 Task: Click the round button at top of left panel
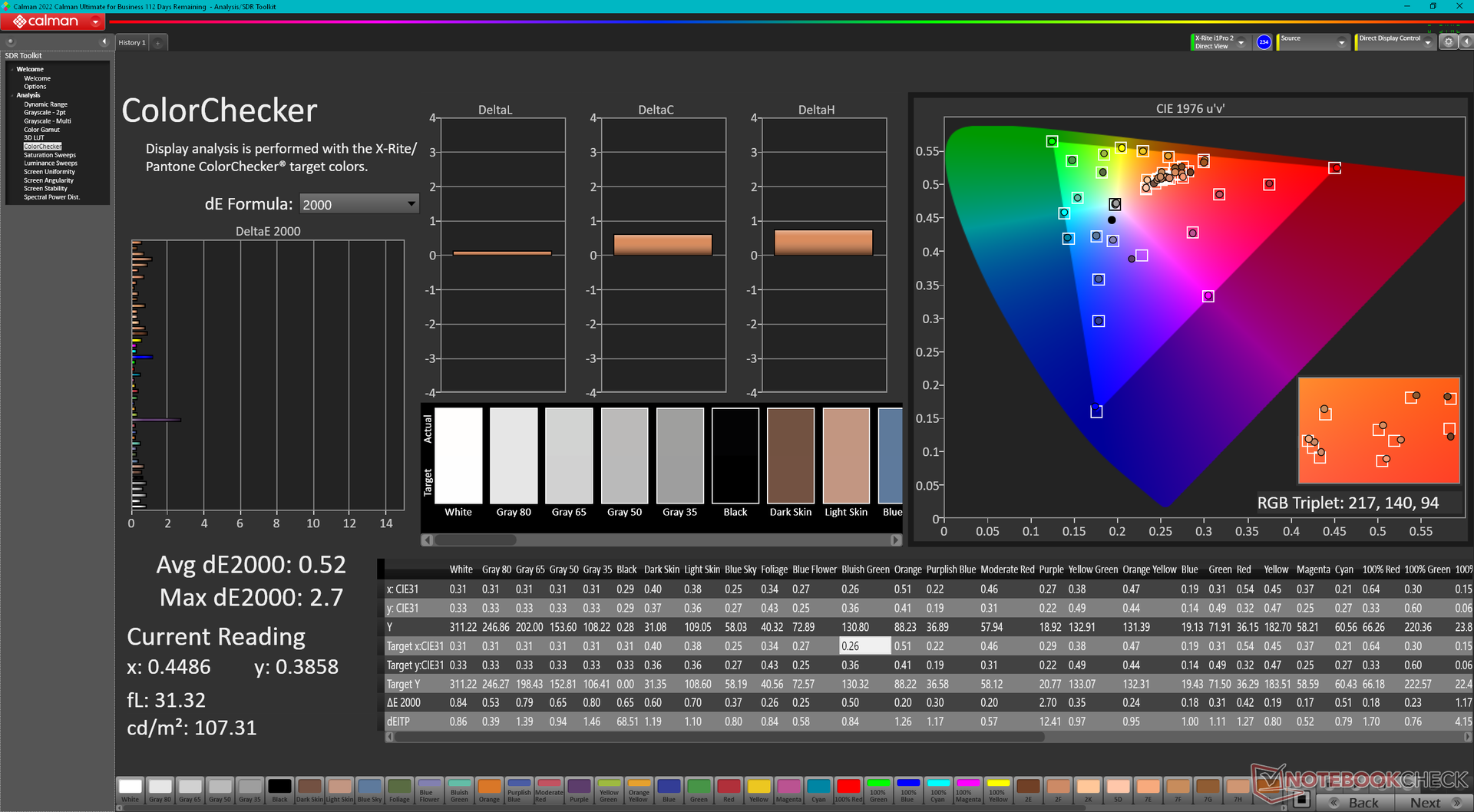(x=11, y=41)
